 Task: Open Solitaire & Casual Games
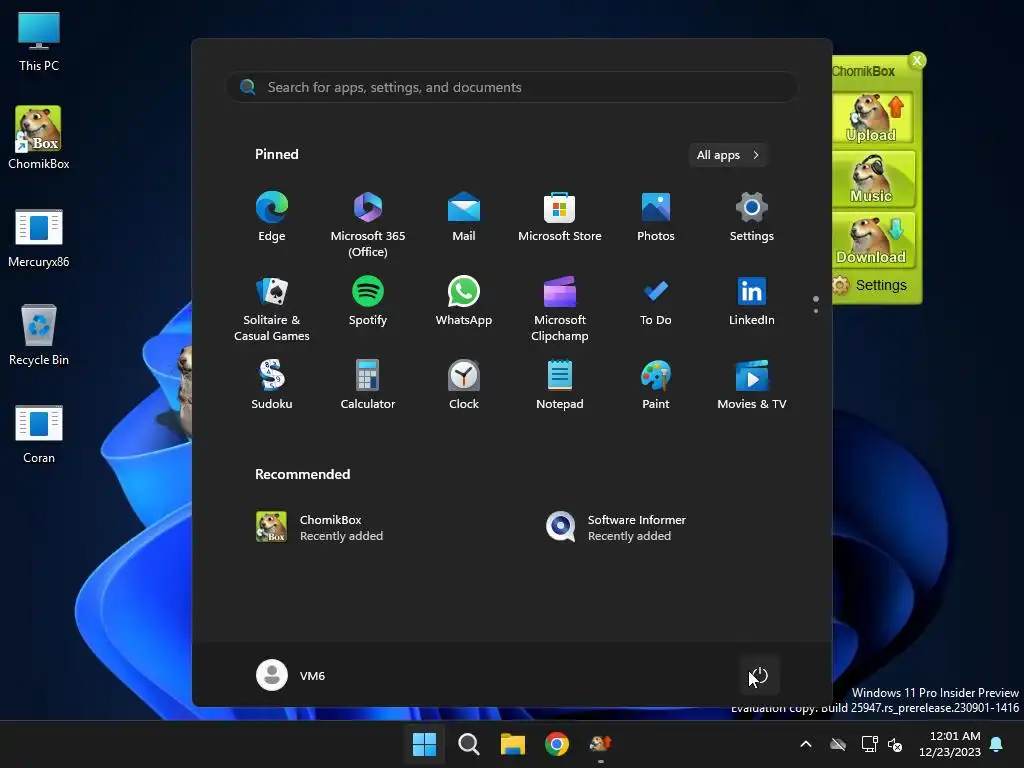coord(272,308)
